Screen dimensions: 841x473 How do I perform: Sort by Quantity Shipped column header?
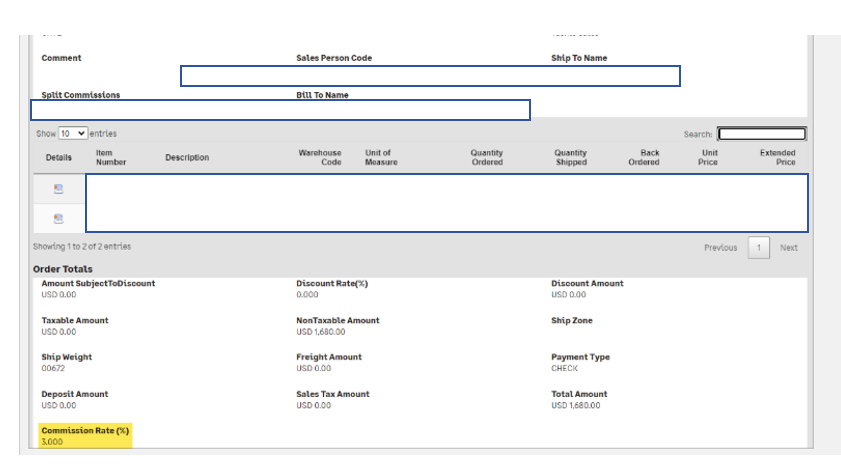point(571,157)
